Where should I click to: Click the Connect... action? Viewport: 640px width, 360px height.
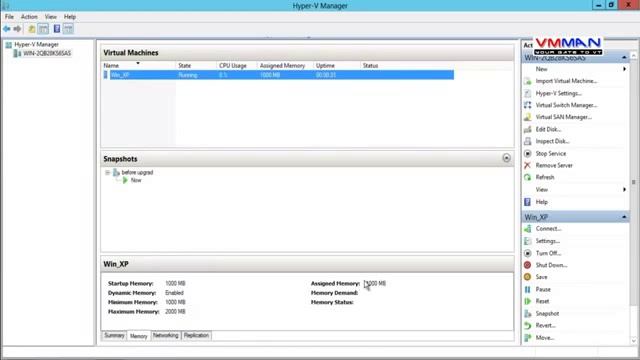pyautogui.click(x=549, y=229)
